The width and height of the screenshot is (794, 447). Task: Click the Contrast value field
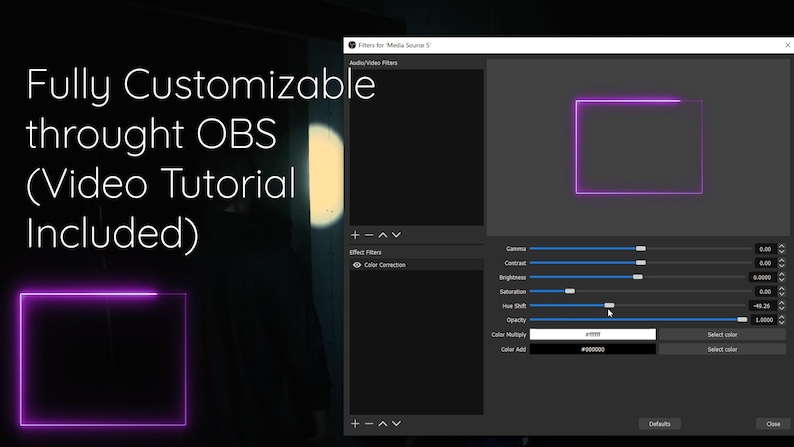pos(765,263)
